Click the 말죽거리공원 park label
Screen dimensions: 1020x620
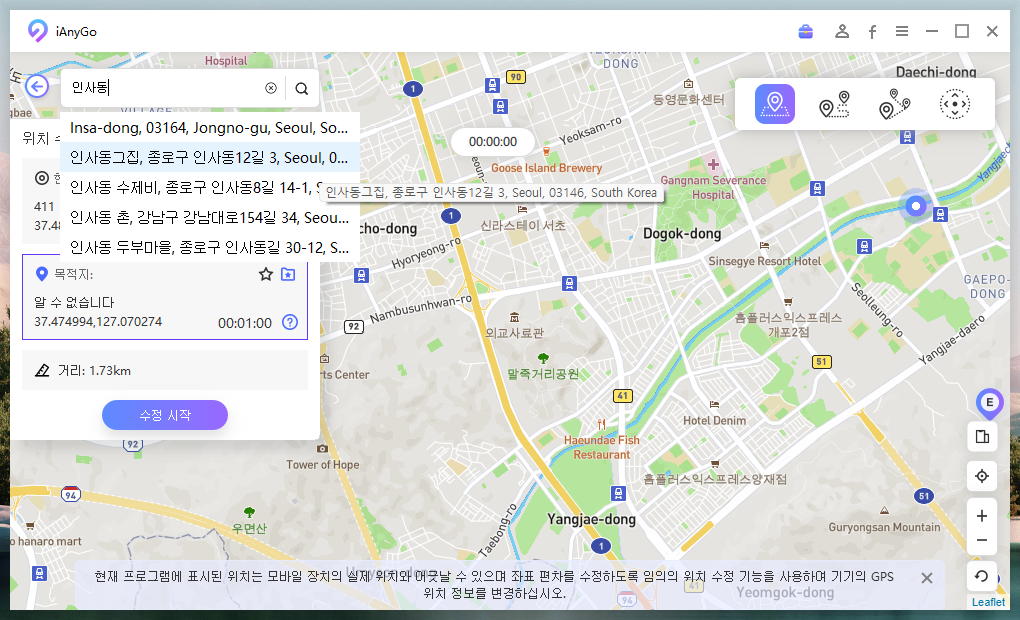[x=543, y=373]
